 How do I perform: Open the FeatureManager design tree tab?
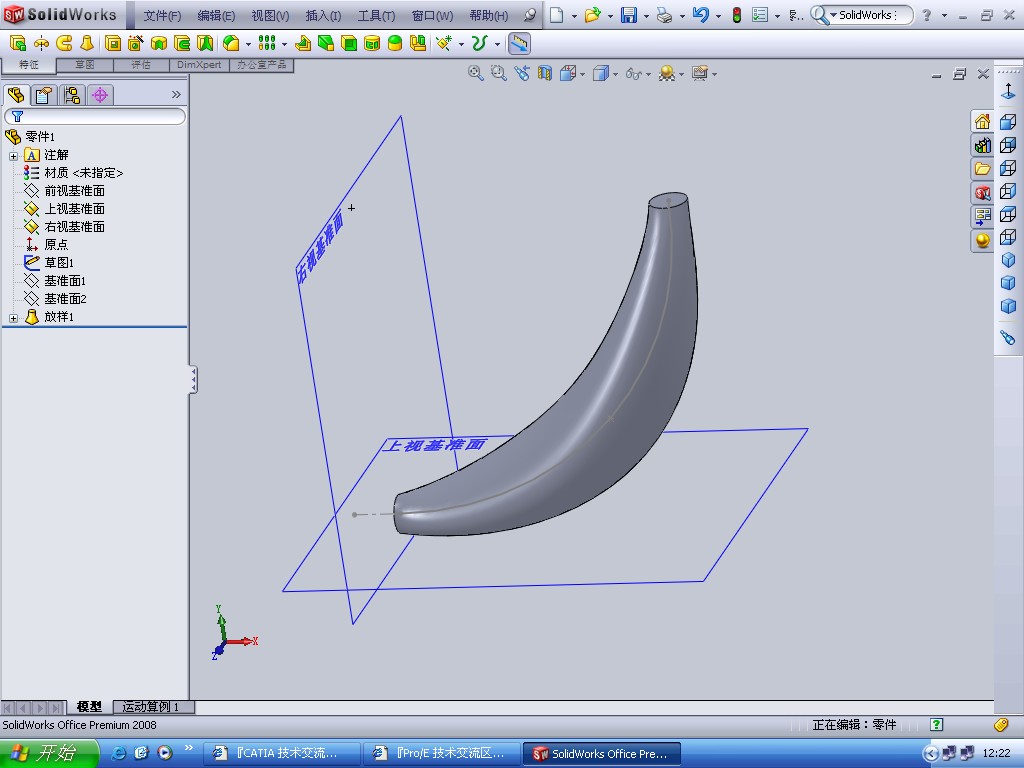tap(16, 95)
